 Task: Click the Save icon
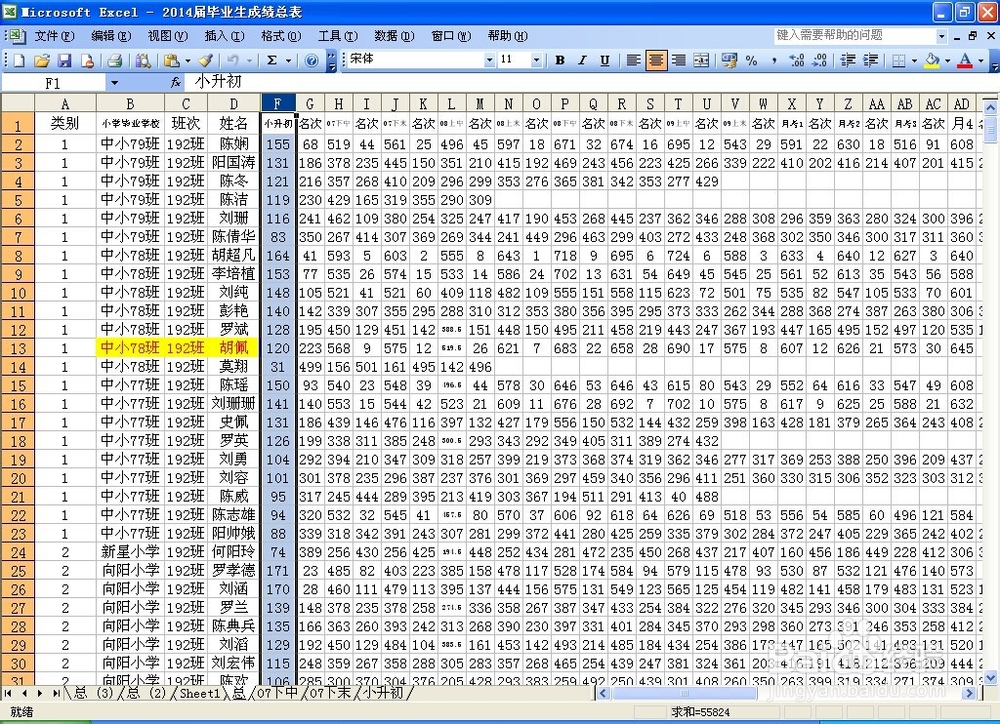pyautogui.click(x=66, y=60)
